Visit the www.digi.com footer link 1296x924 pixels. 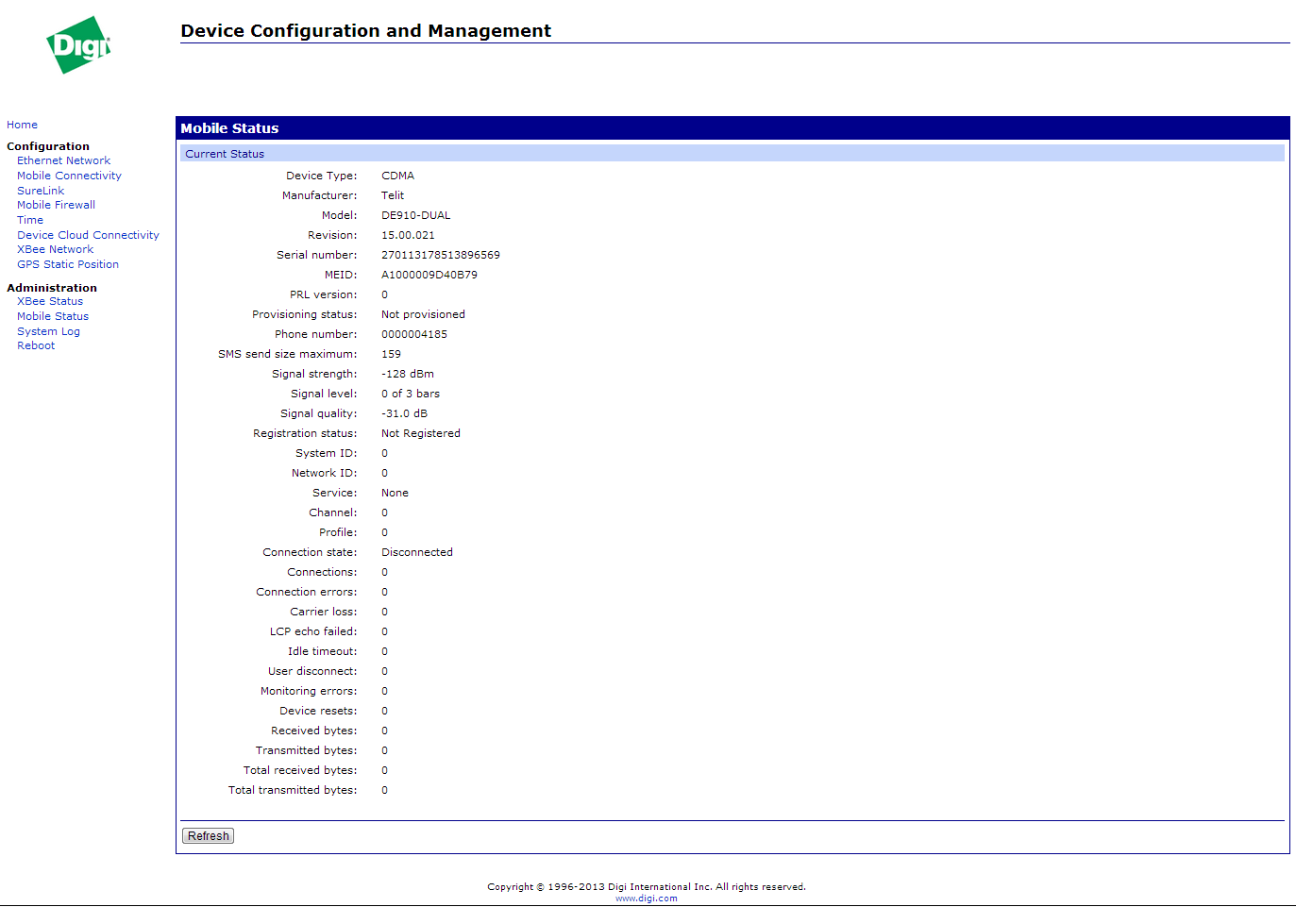(646, 899)
